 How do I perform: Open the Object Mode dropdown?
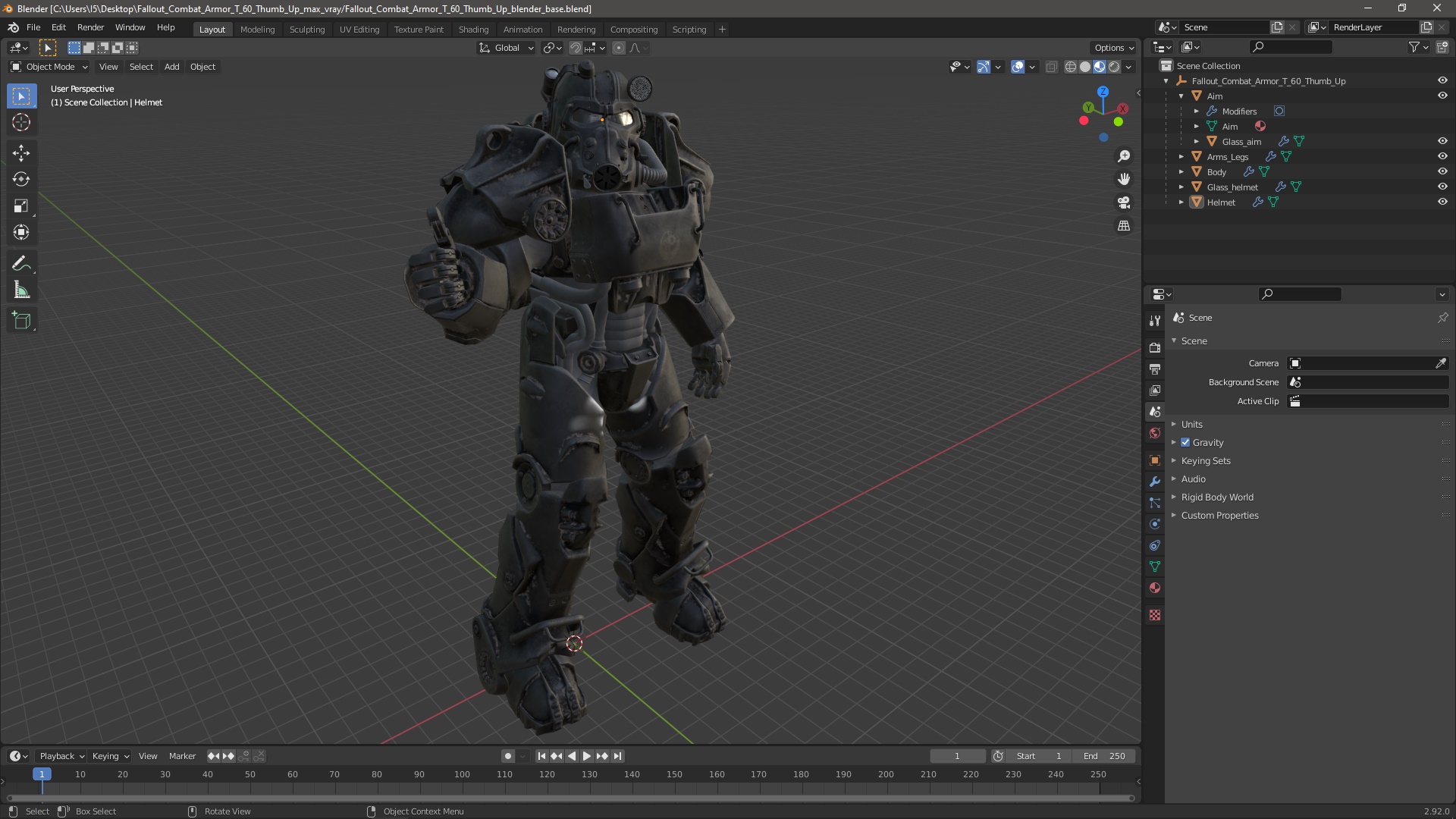tap(49, 67)
